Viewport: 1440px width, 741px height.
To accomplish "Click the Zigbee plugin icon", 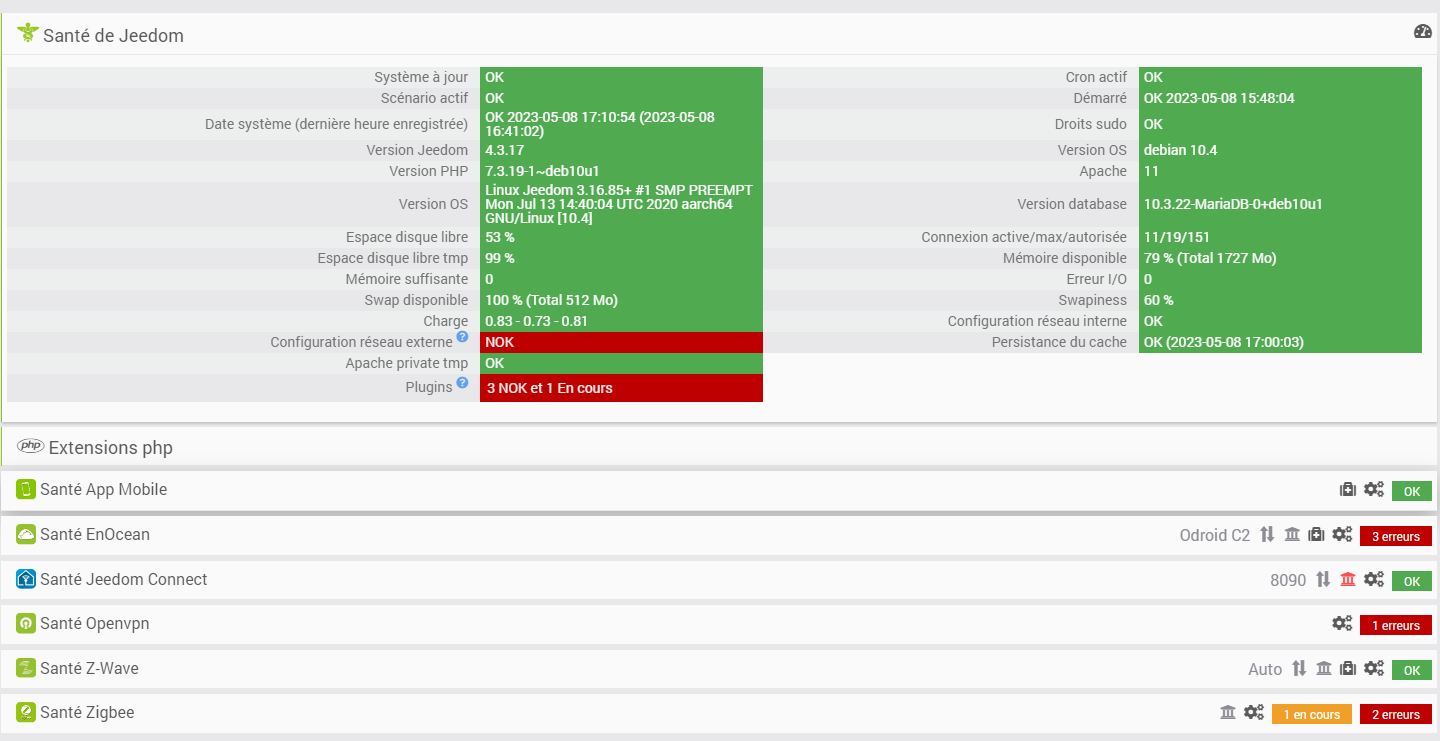I will (x=26, y=713).
